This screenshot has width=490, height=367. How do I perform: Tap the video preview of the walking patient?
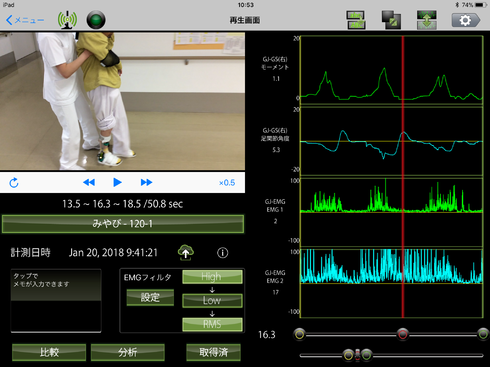(x=122, y=101)
